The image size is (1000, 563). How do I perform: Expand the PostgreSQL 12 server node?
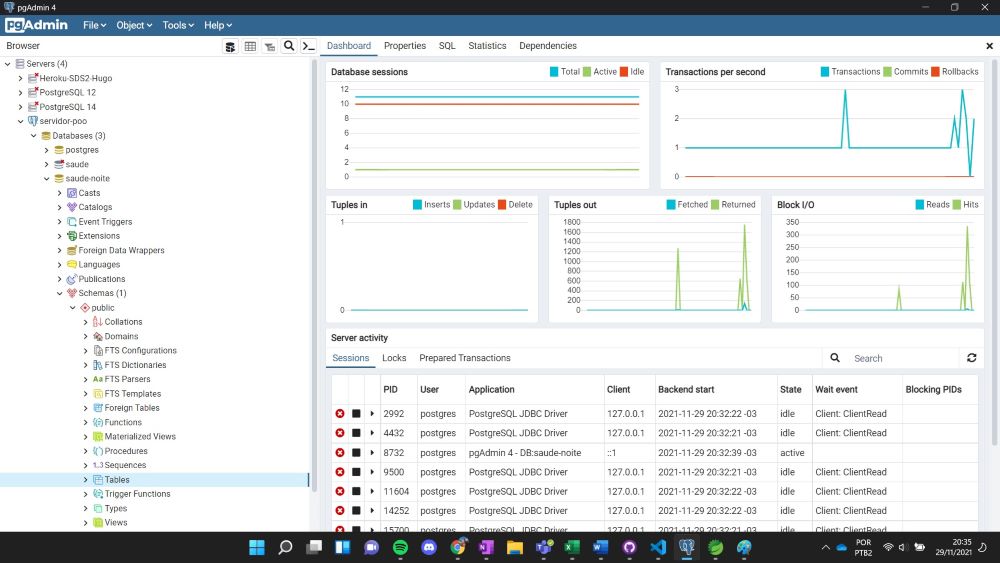(20, 92)
